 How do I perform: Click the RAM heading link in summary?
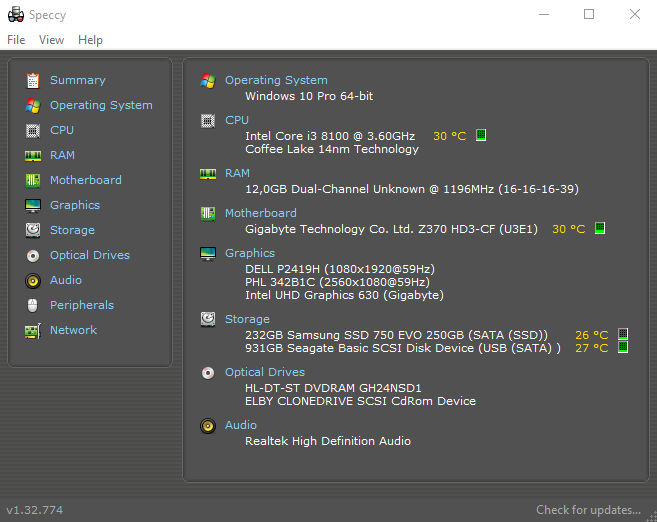coord(237,173)
